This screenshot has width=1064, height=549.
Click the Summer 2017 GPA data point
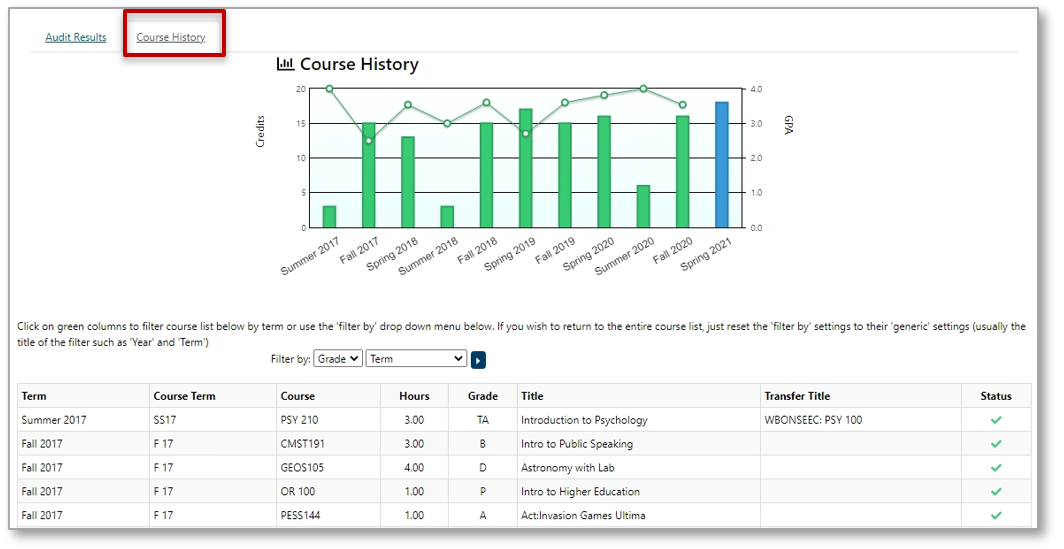coord(329,89)
